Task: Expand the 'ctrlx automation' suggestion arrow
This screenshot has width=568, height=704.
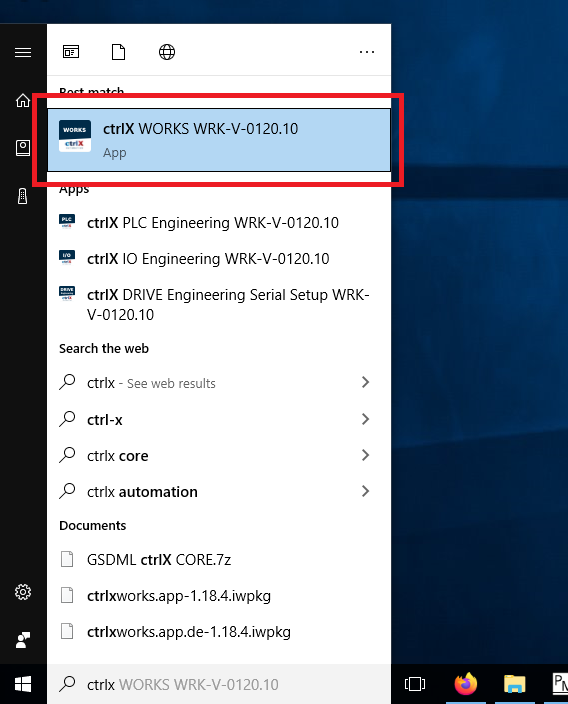Action: click(x=365, y=491)
